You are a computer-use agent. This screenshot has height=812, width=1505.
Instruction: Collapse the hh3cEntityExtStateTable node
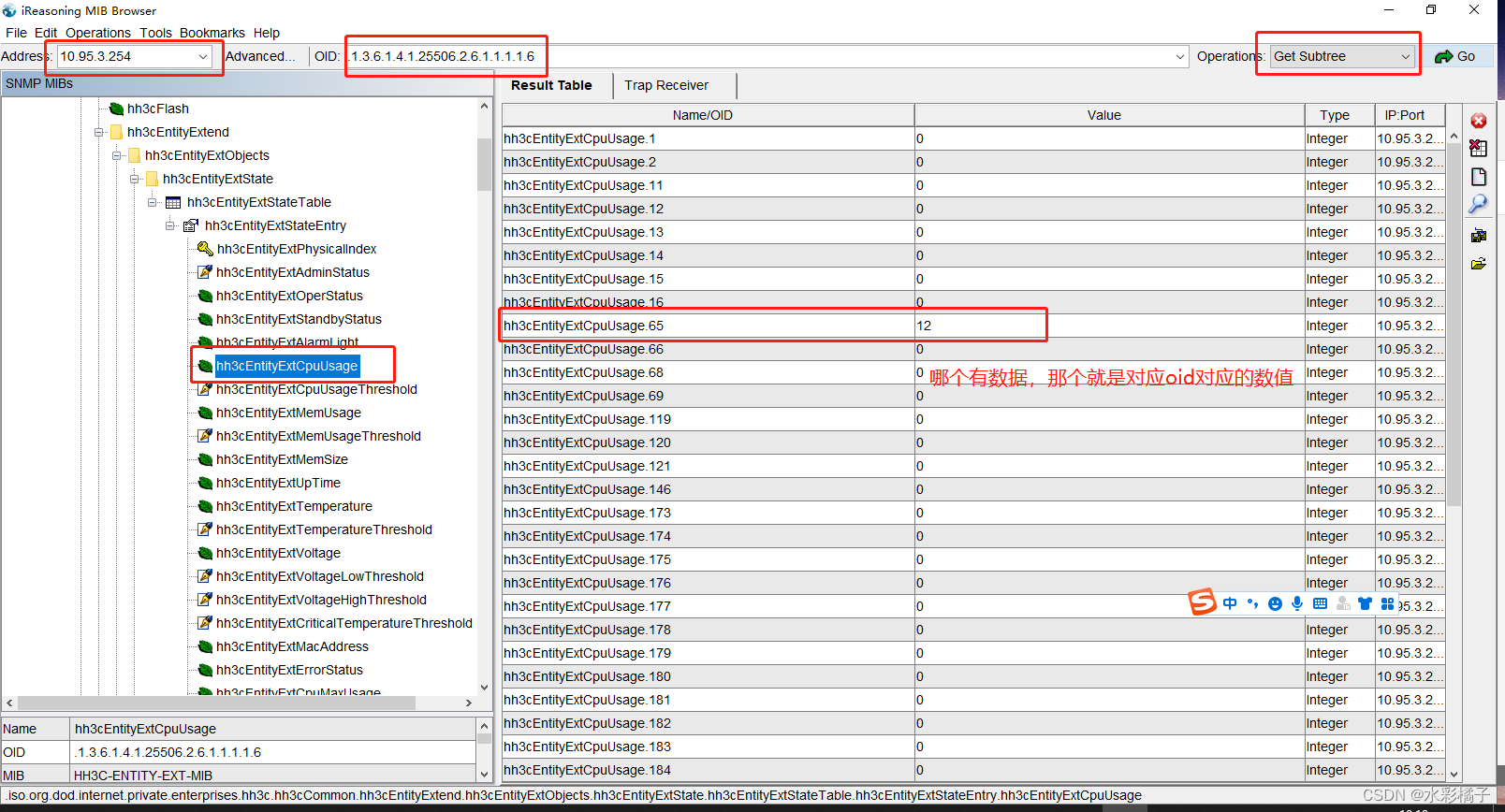tap(153, 202)
